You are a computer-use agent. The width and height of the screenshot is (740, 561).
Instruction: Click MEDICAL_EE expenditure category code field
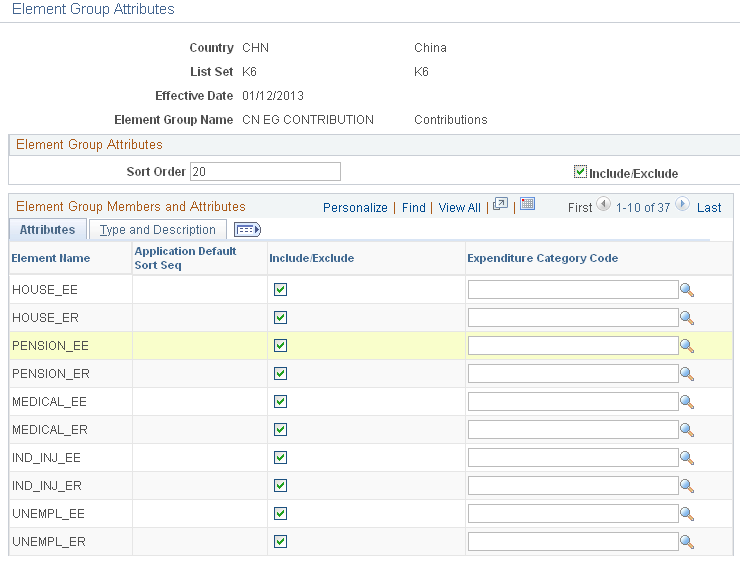coord(573,402)
